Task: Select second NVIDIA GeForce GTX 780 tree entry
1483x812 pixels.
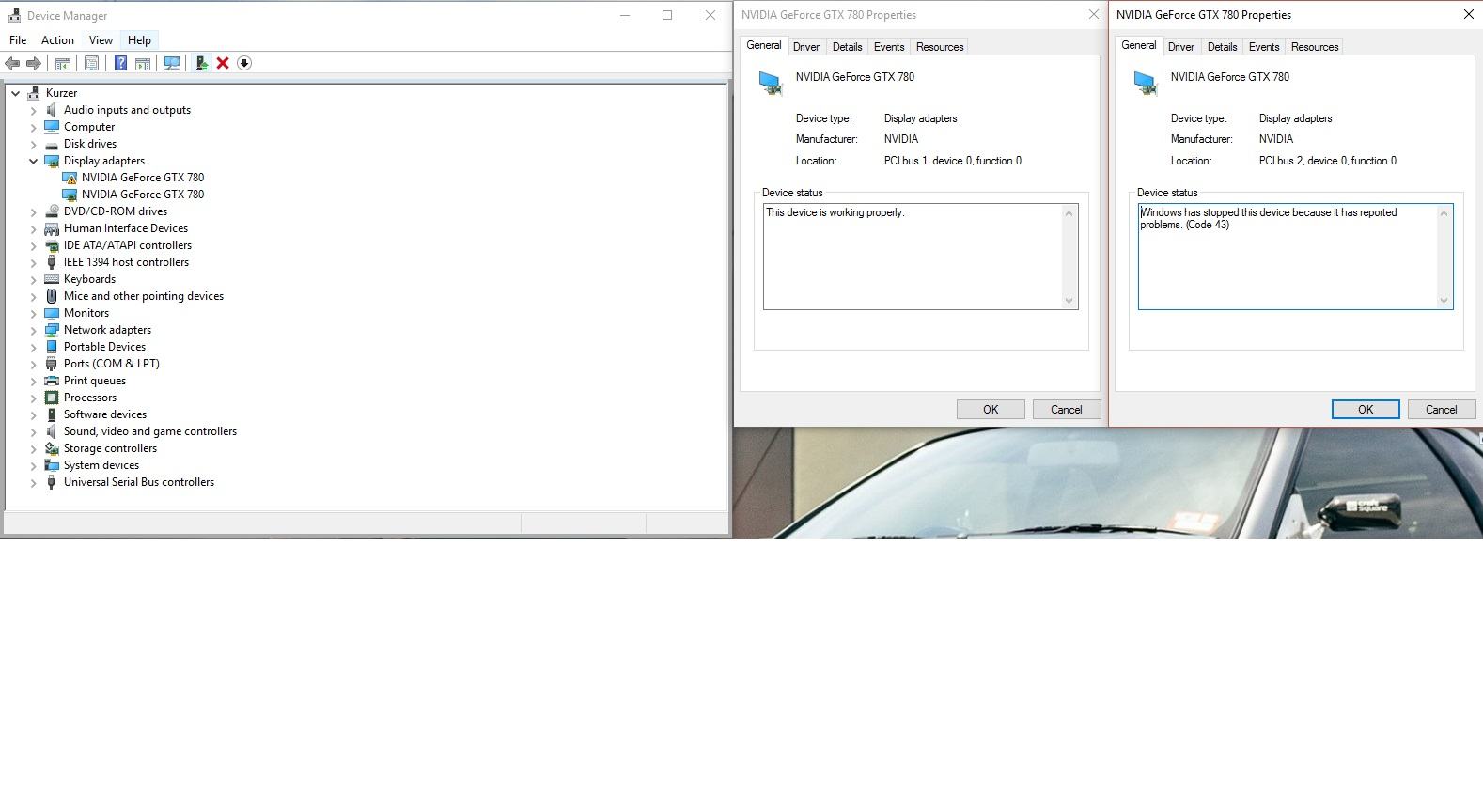Action: [x=143, y=195]
